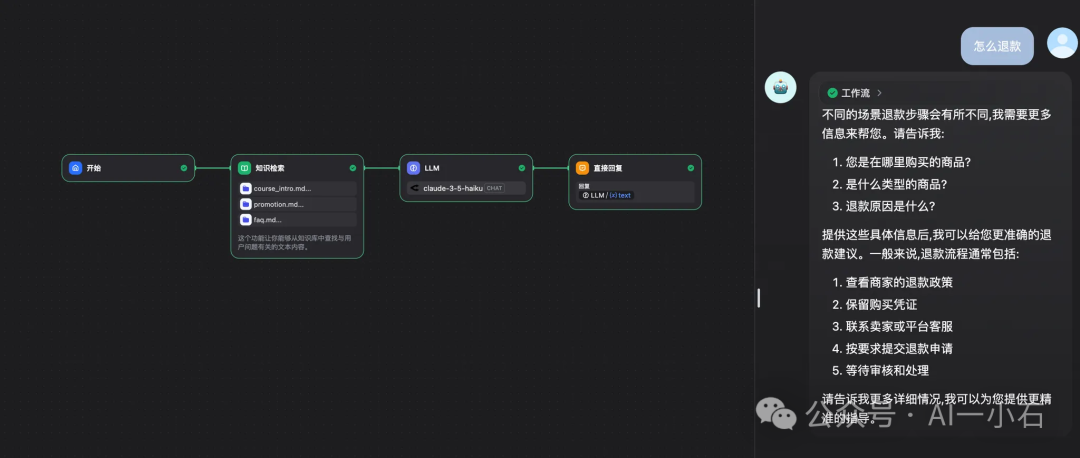Screen dimensions: 1080x458
Task: Click the 知识检索 node description text
Action: pyautogui.click(x=295, y=242)
